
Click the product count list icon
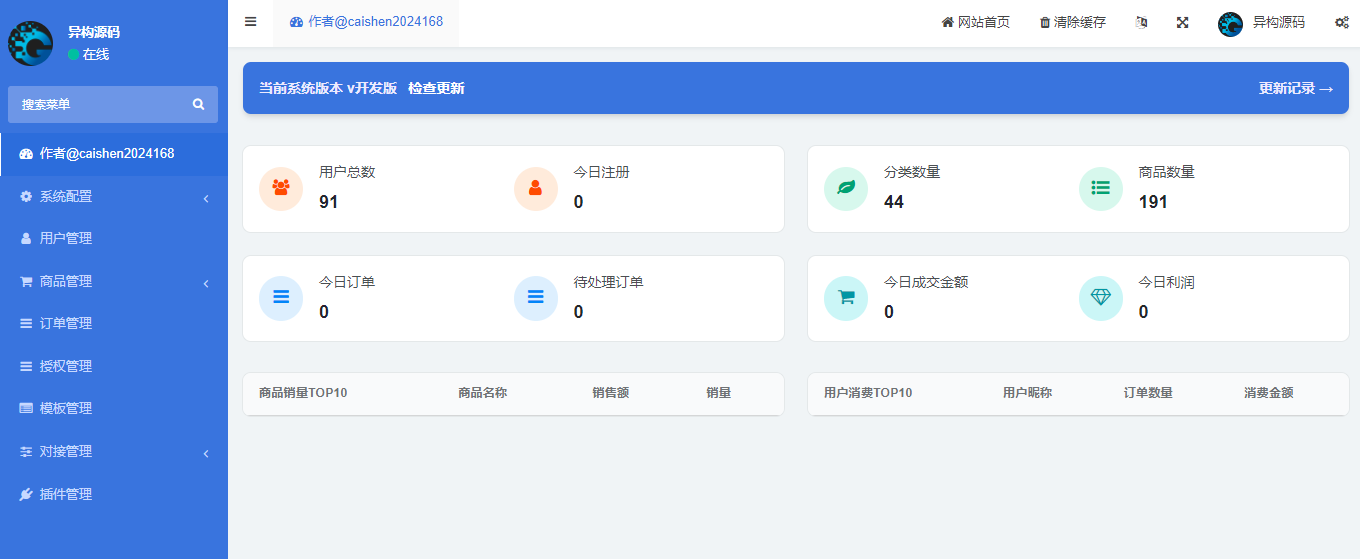pos(1101,188)
